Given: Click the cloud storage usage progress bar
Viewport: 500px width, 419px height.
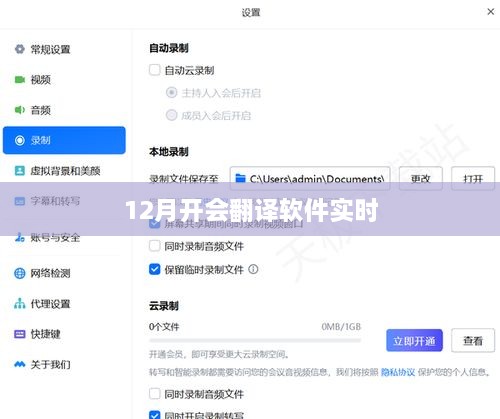Looking at the screenshot, I should pos(255,340).
